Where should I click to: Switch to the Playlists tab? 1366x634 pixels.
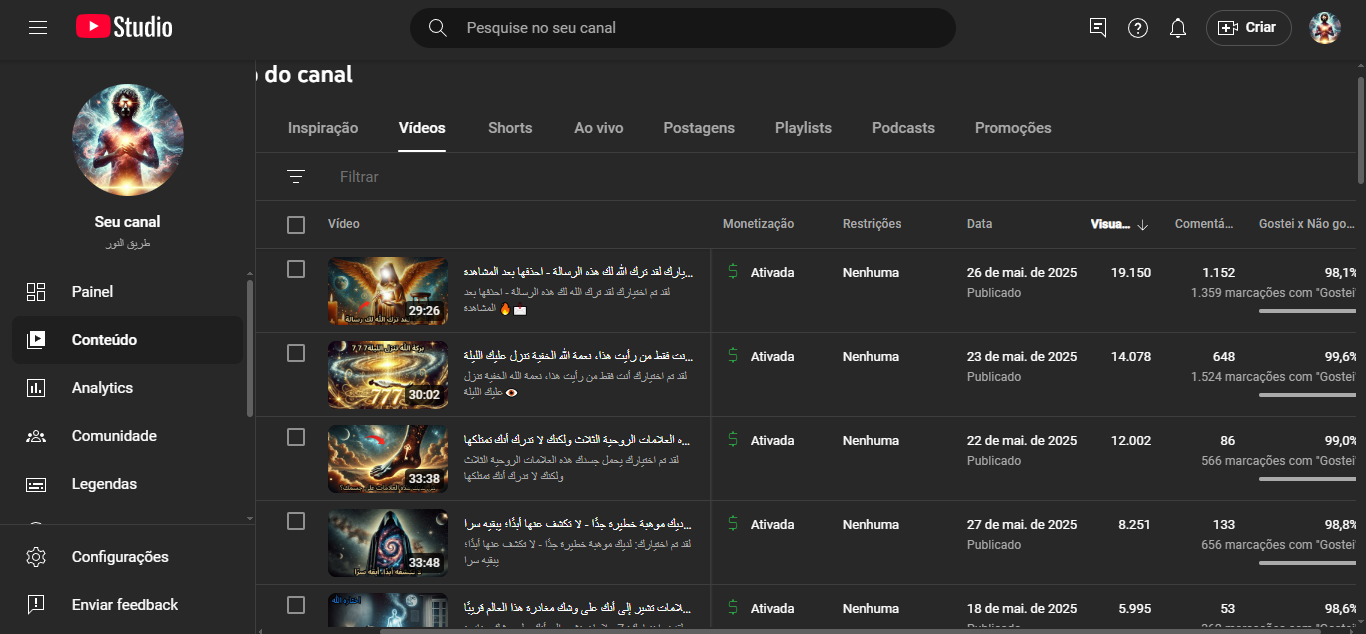(x=803, y=128)
